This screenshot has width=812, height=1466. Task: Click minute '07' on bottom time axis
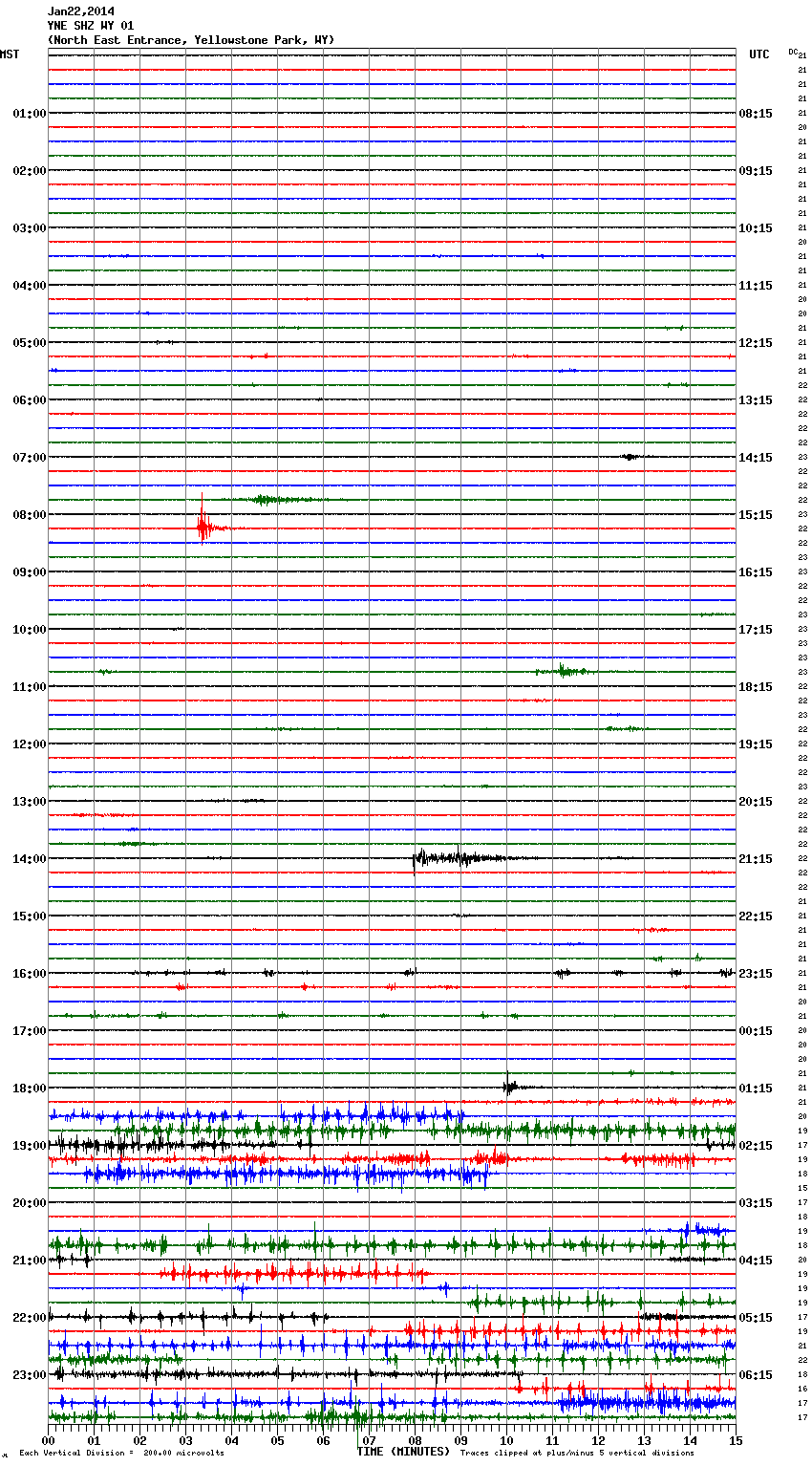pyautogui.click(x=370, y=1440)
